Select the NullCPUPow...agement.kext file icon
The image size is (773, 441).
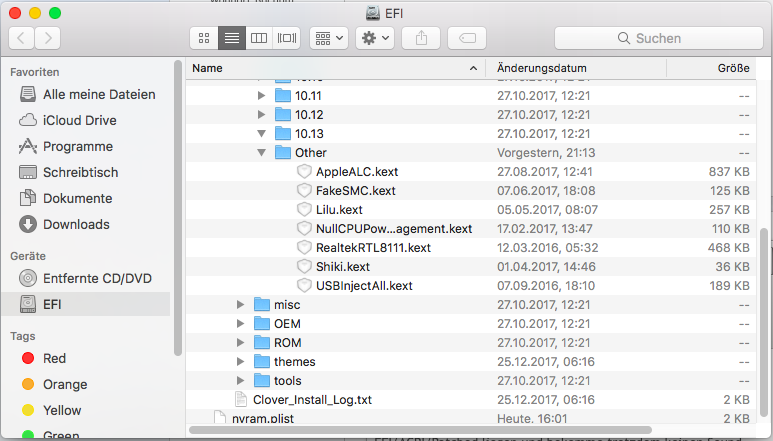[x=304, y=229]
